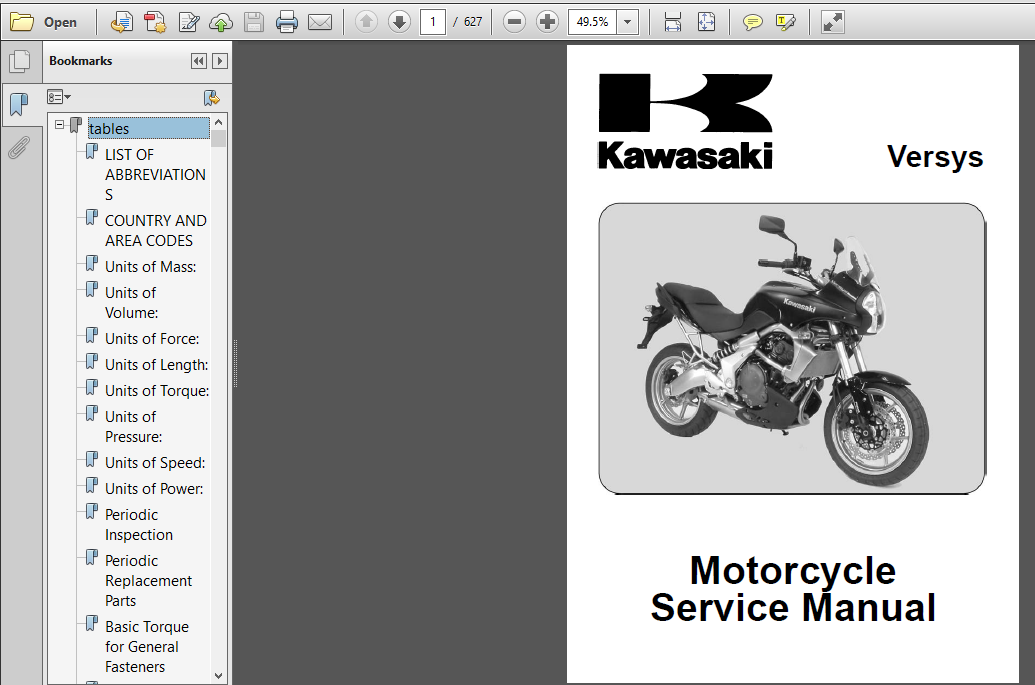
Task: Jump to Units of Length bookmark
Action: point(156,365)
